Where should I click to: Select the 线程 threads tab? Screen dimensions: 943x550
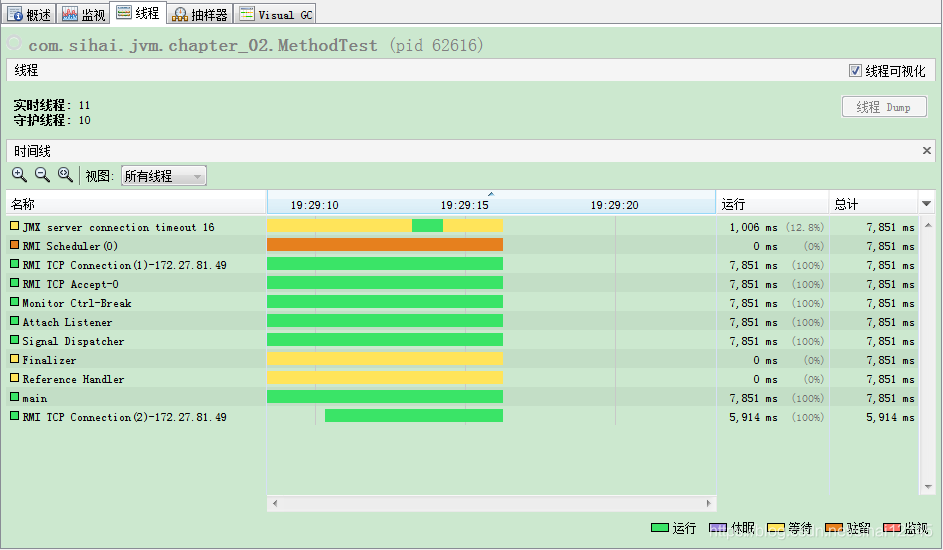point(138,13)
